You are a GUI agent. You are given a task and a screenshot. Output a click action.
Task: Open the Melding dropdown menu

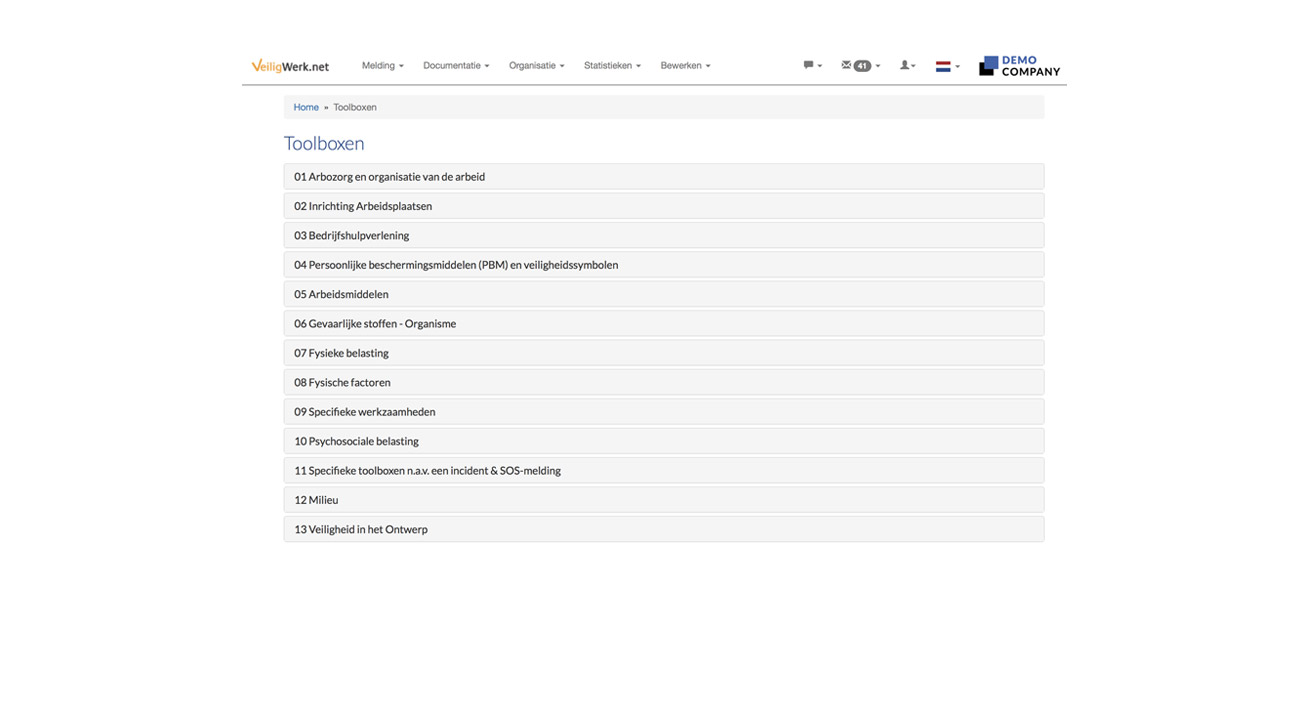[382, 66]
